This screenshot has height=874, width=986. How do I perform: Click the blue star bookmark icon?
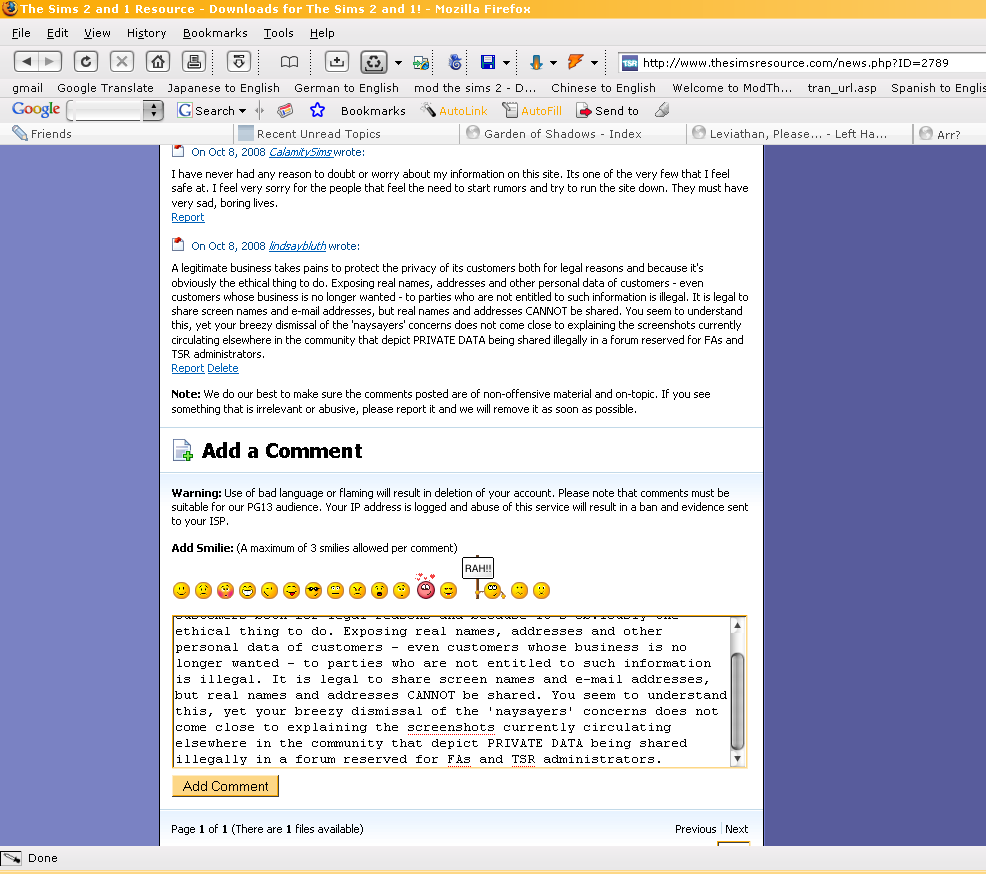coord(317,111)
